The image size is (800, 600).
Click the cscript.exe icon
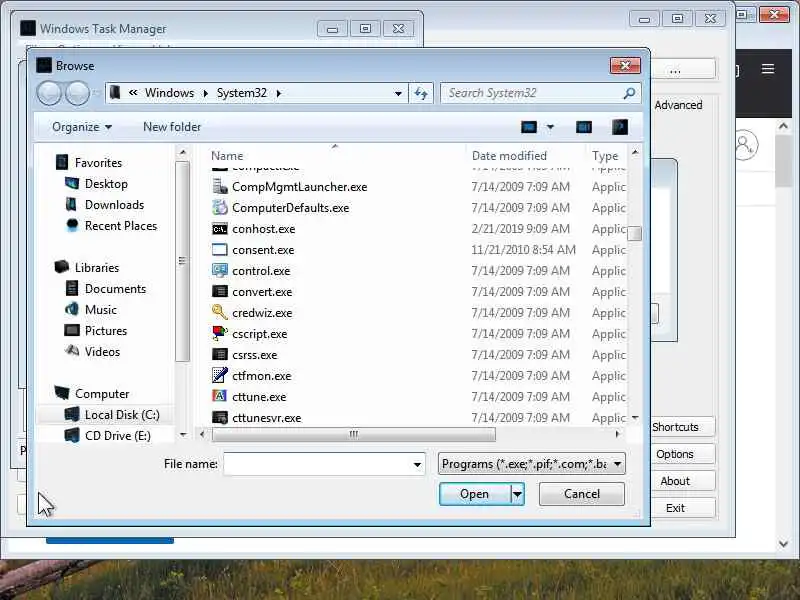click(219, 333)
